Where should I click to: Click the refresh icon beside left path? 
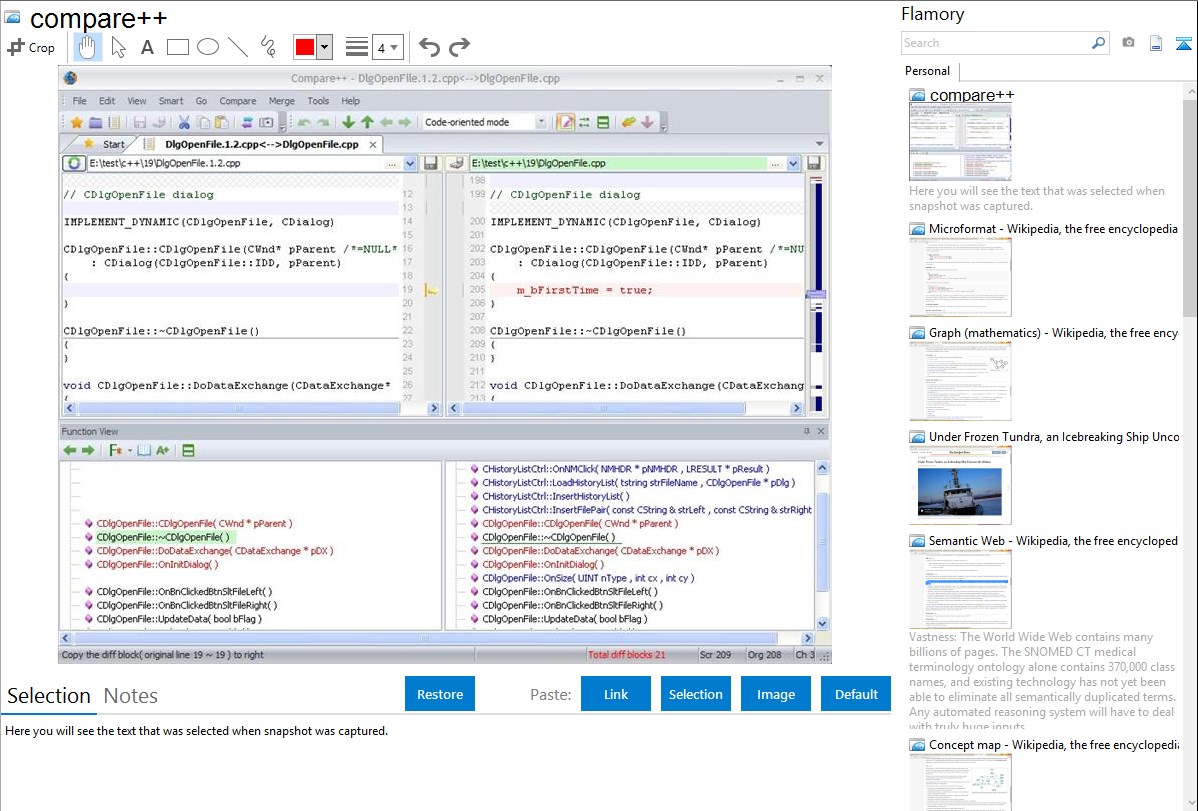coord(73,164)
